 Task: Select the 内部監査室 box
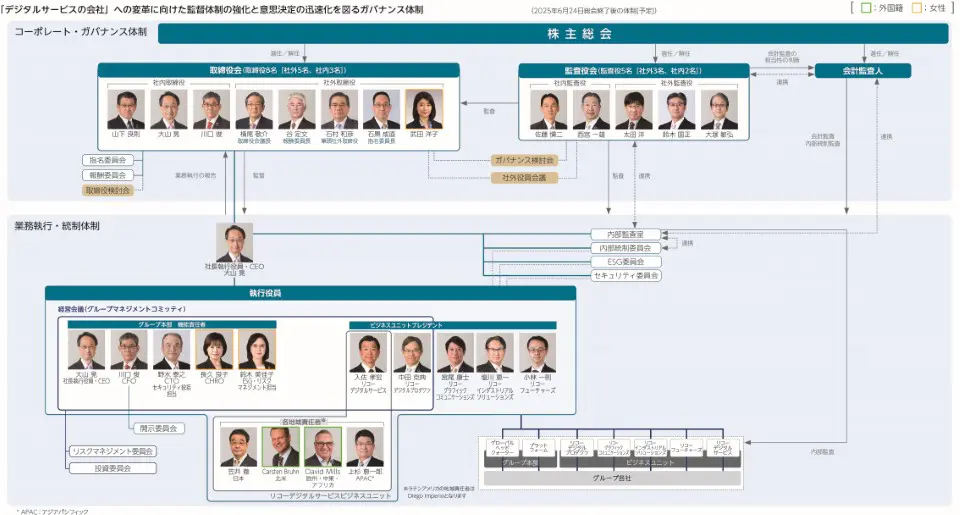(x=625, y=234)
